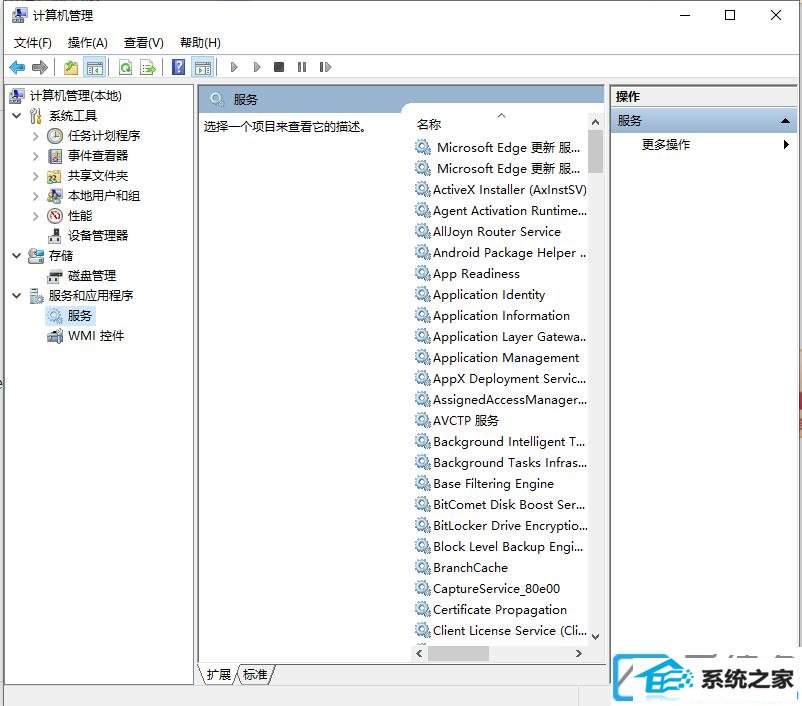The image size is (802, 706).
Task: Select AllJoyn Router Service
Action: (x=497, y=232)
